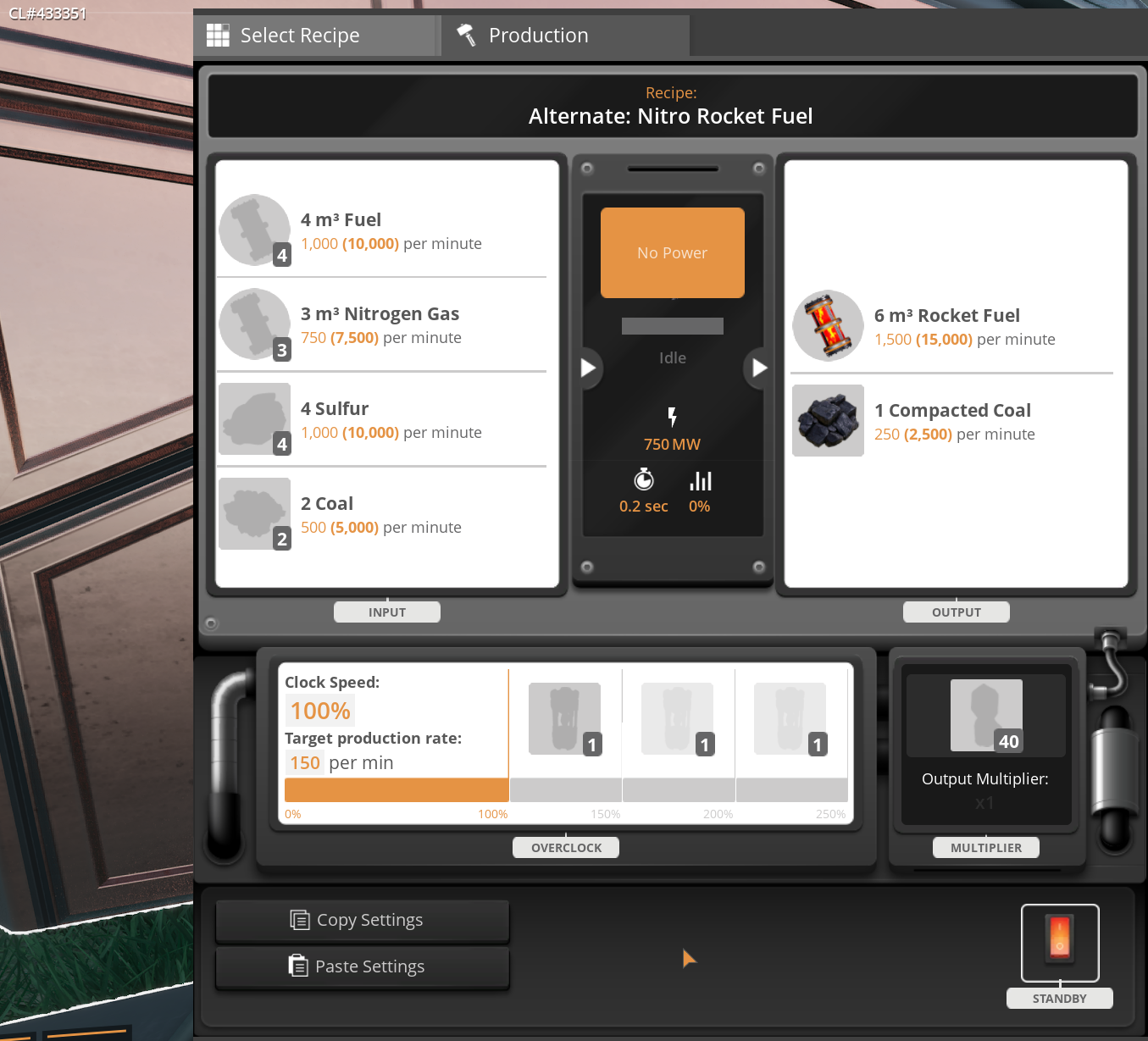Toggle the Standby power switch

pos(1060,943)
